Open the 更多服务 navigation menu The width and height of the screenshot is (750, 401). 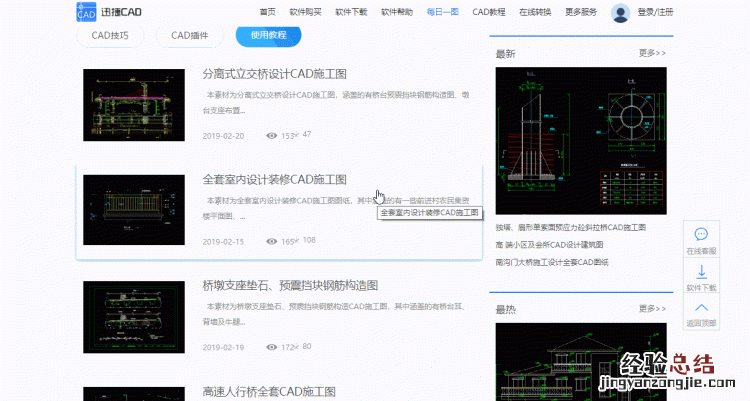(x=580, y=12)
